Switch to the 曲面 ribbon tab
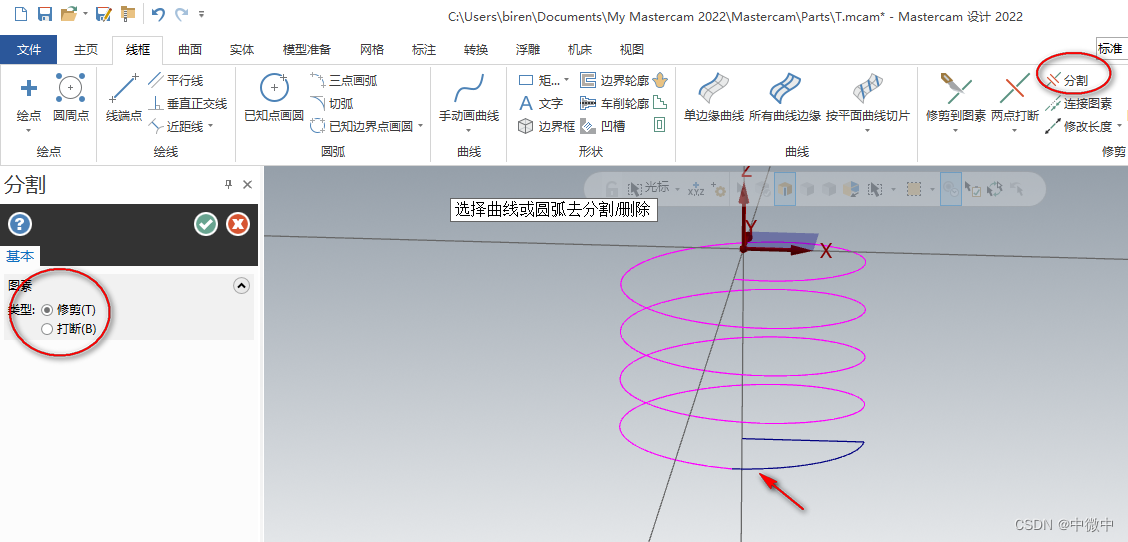Screen dimensions: 1128x542 coord(190,50)
